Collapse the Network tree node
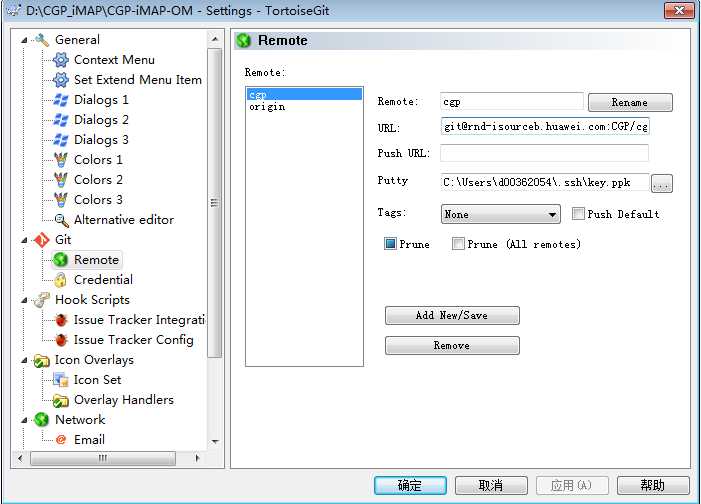701x504 pixels. [x=24, y=420]
